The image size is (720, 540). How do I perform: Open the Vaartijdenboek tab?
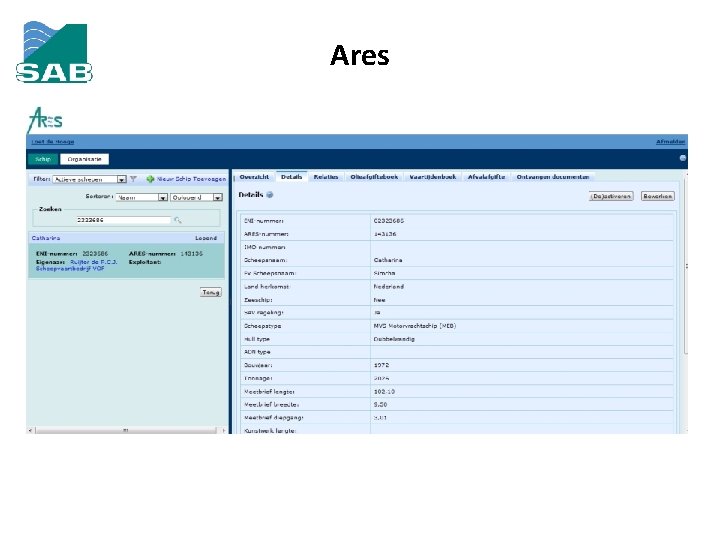click(x=433, y=177)
